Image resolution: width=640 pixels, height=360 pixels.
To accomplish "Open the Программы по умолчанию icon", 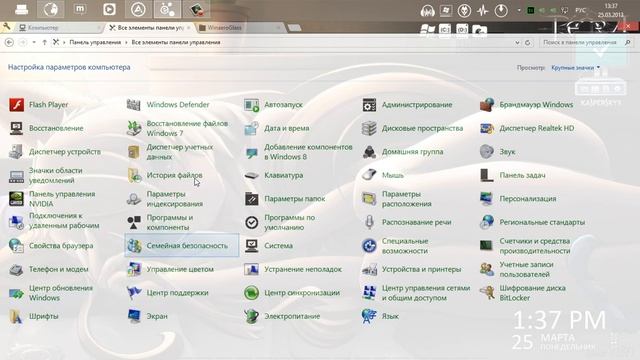I will pos(251,222).
